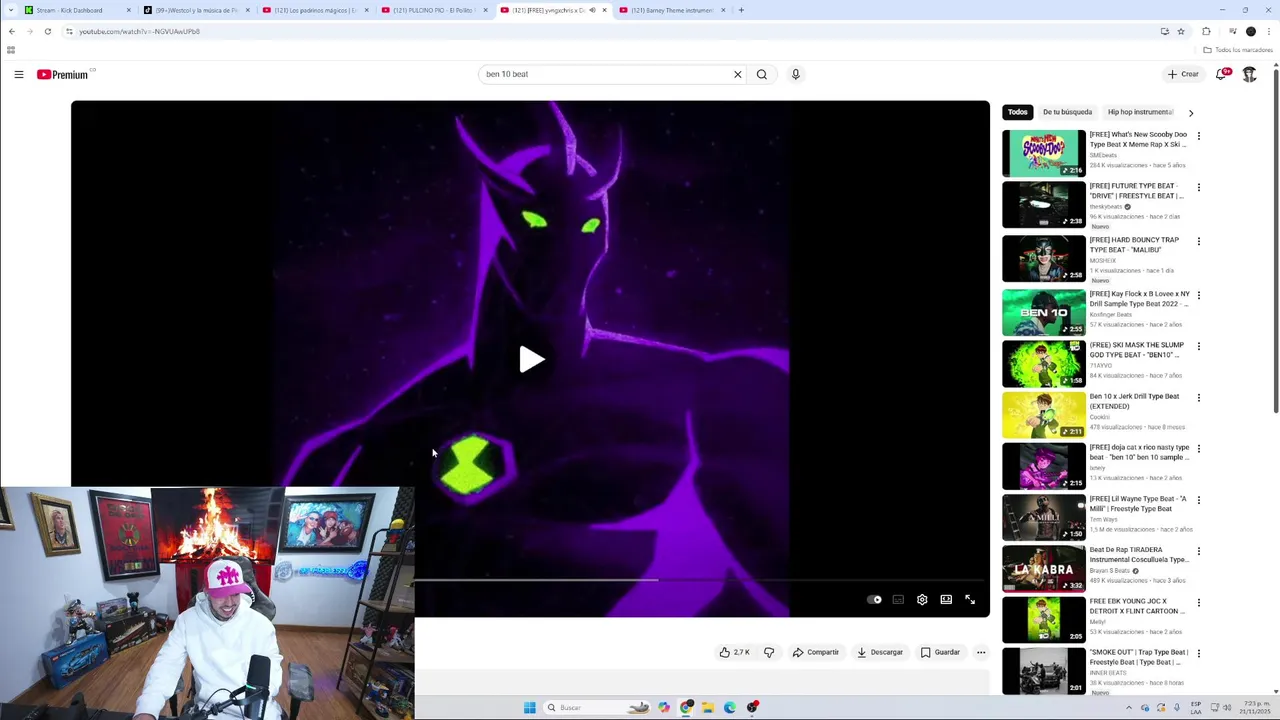This screenshot has height=720, width=1280.
Task: Open the browser tab search dropdown
Action: point(11,10)
